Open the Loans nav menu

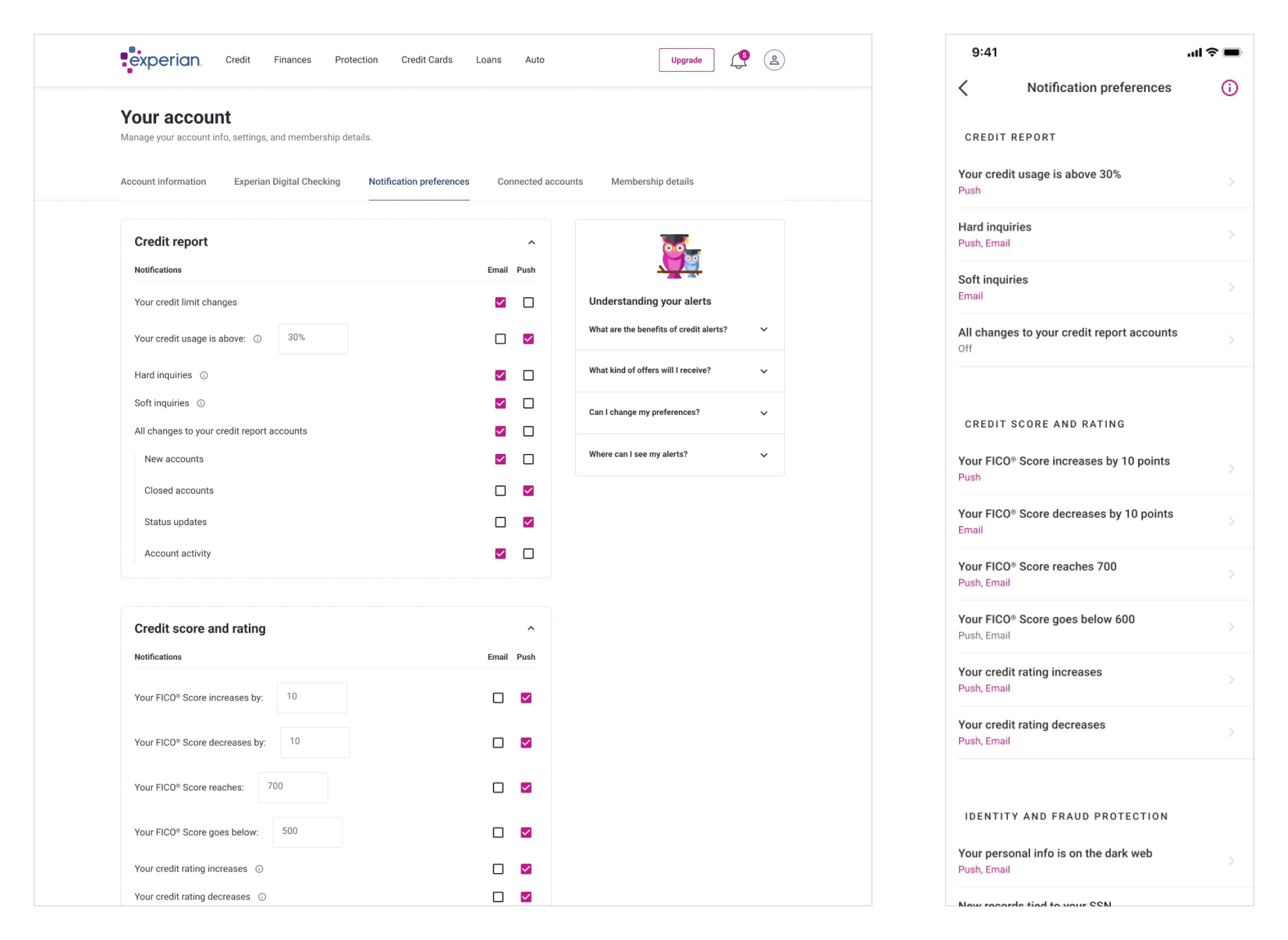point(489,60)
